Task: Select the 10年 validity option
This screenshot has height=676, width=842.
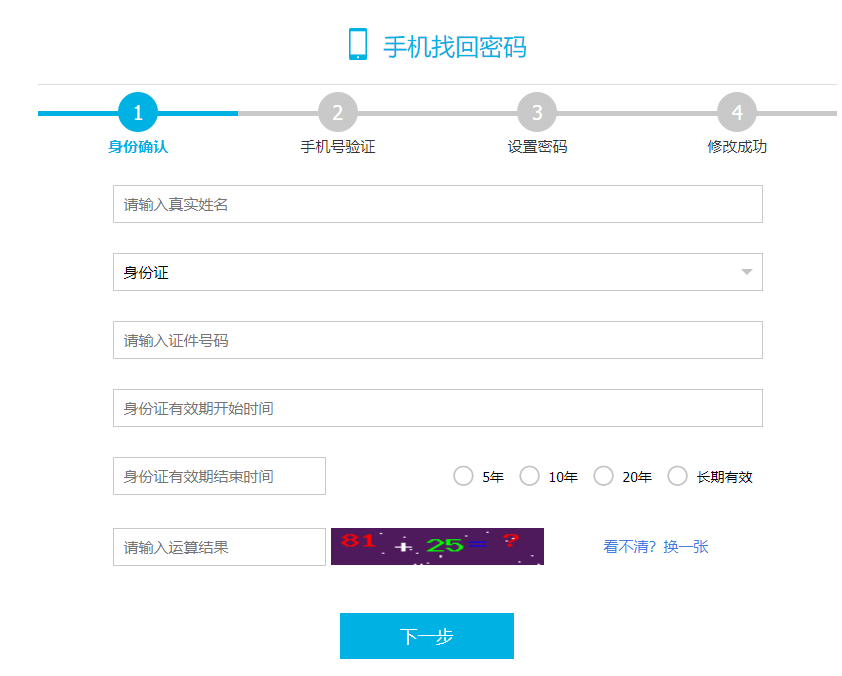Action: click(x=529, y=476)
